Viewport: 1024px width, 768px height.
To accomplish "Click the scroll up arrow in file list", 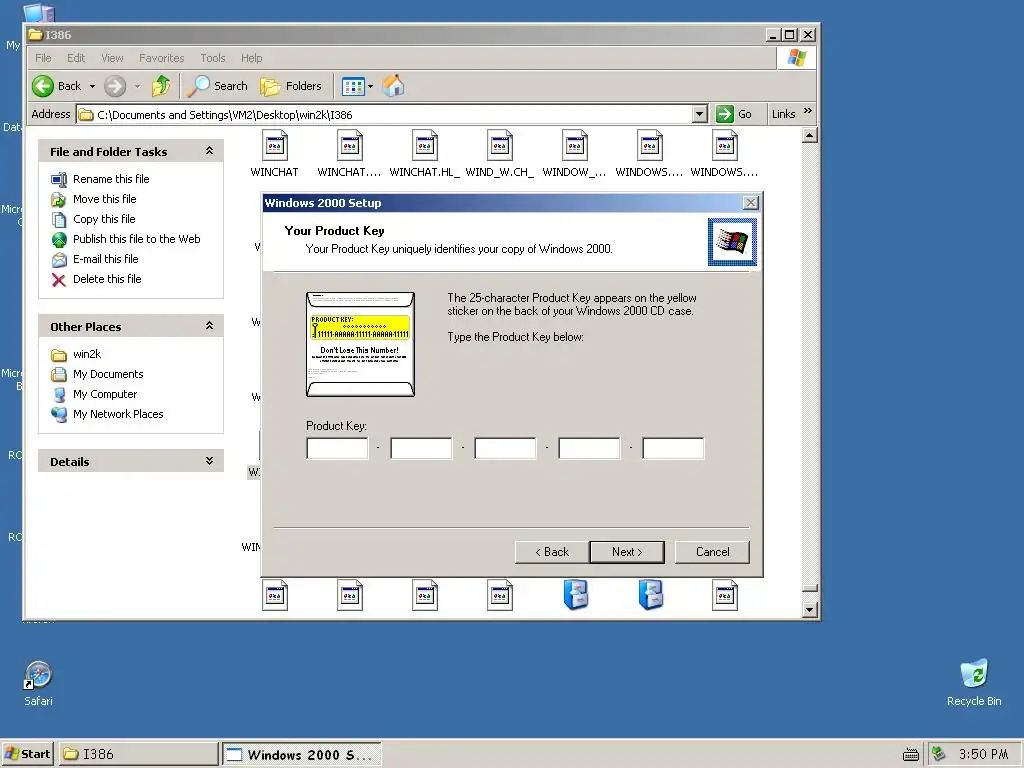I will (x=809, y=136).
